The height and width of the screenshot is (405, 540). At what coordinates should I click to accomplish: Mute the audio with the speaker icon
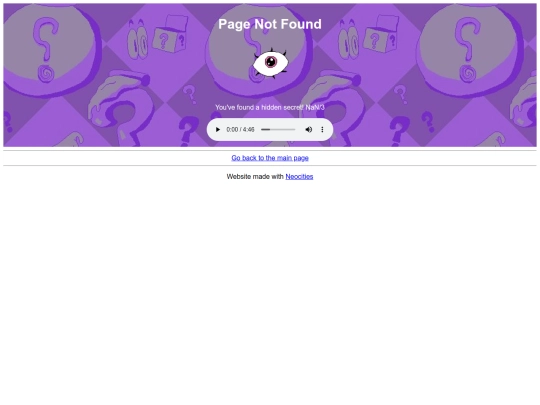click(x=309, y=129)
